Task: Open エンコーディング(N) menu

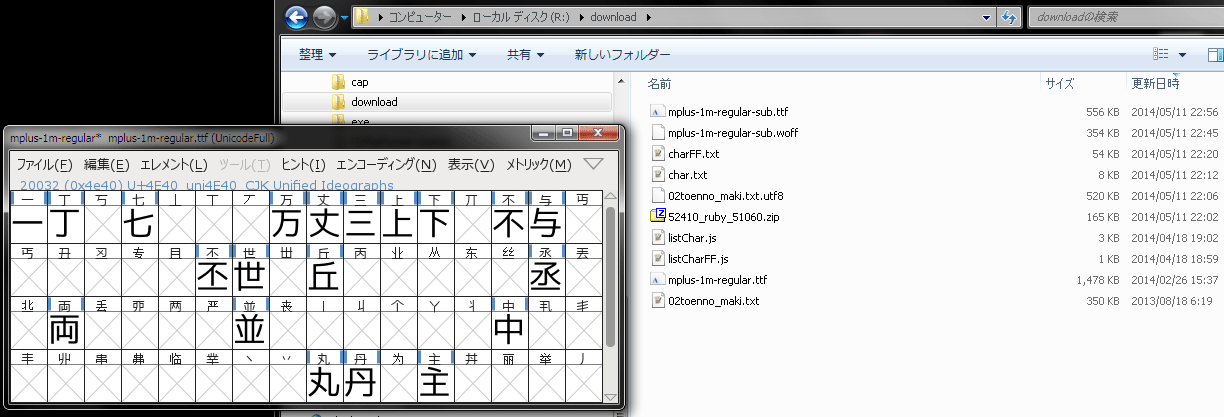Action: click(x=386, y=165)
